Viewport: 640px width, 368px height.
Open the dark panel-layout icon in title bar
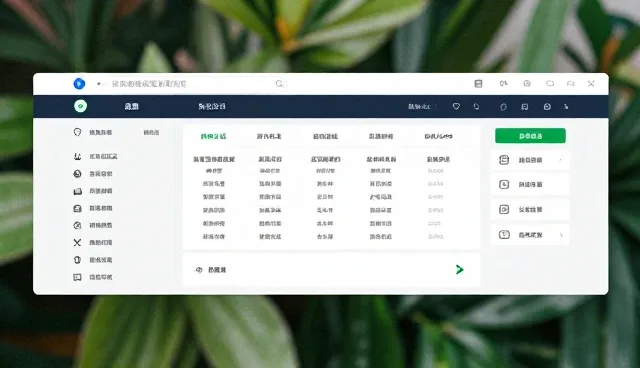click(x=478, y=84)
